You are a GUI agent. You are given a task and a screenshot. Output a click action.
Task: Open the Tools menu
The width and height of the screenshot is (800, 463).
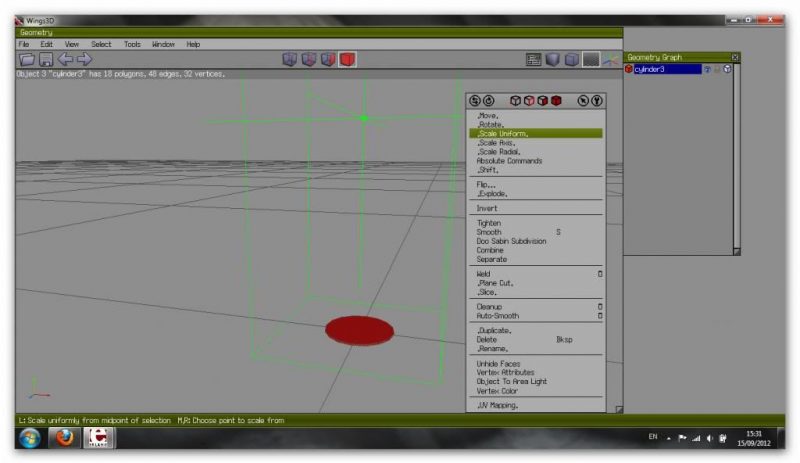pyautogui.click(x=132, y=45)
